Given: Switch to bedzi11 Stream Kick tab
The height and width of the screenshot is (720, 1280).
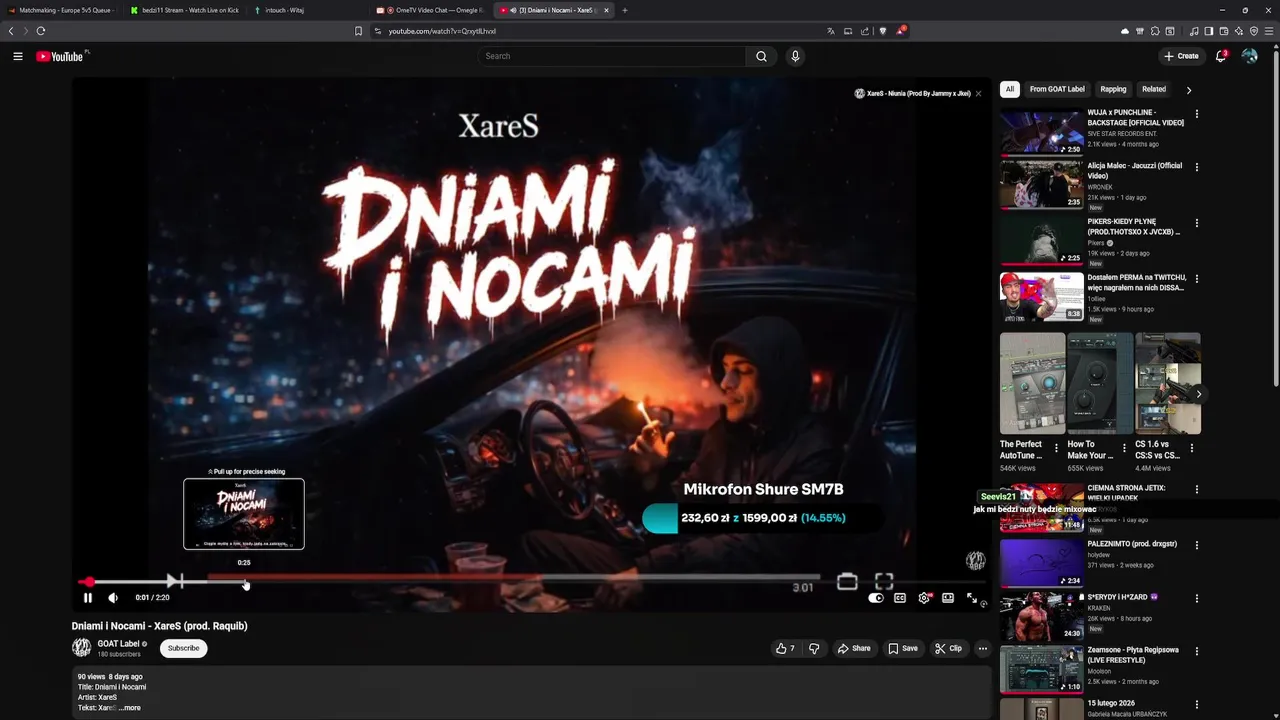Looking at the screenshot, I should pos(184,10).
